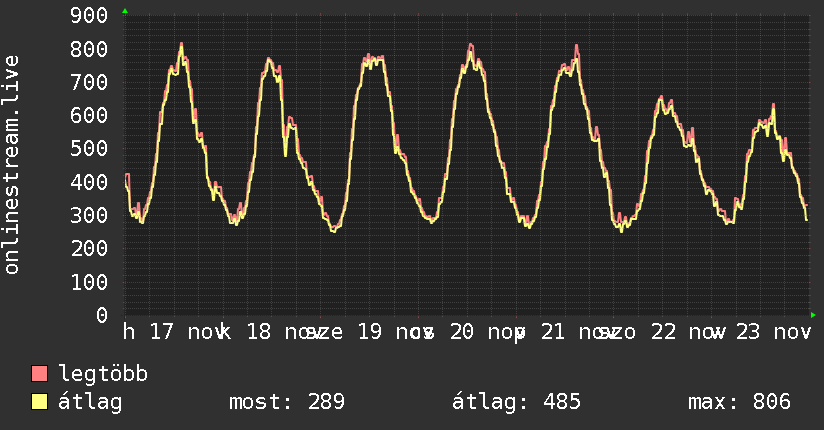Select the "átlag" legend label beside yellow swatch
The image size is (824, 430).
[x=90, y=402]
